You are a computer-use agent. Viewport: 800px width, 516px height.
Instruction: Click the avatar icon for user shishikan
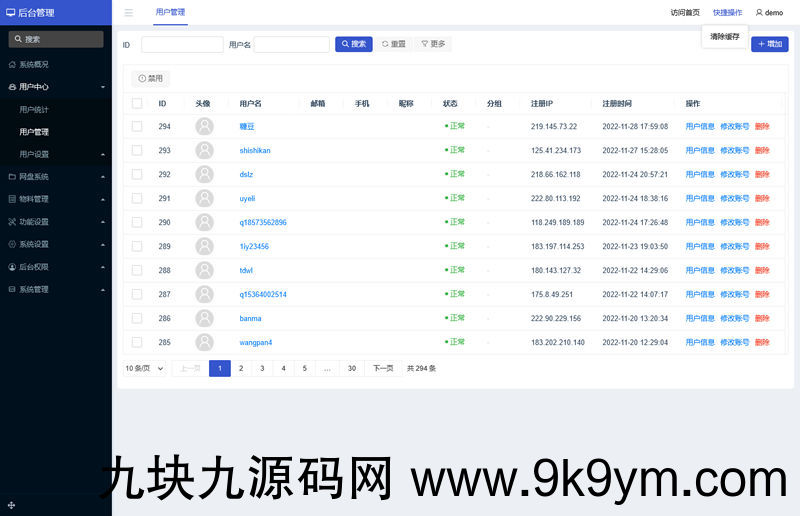[x=204, y=150]
